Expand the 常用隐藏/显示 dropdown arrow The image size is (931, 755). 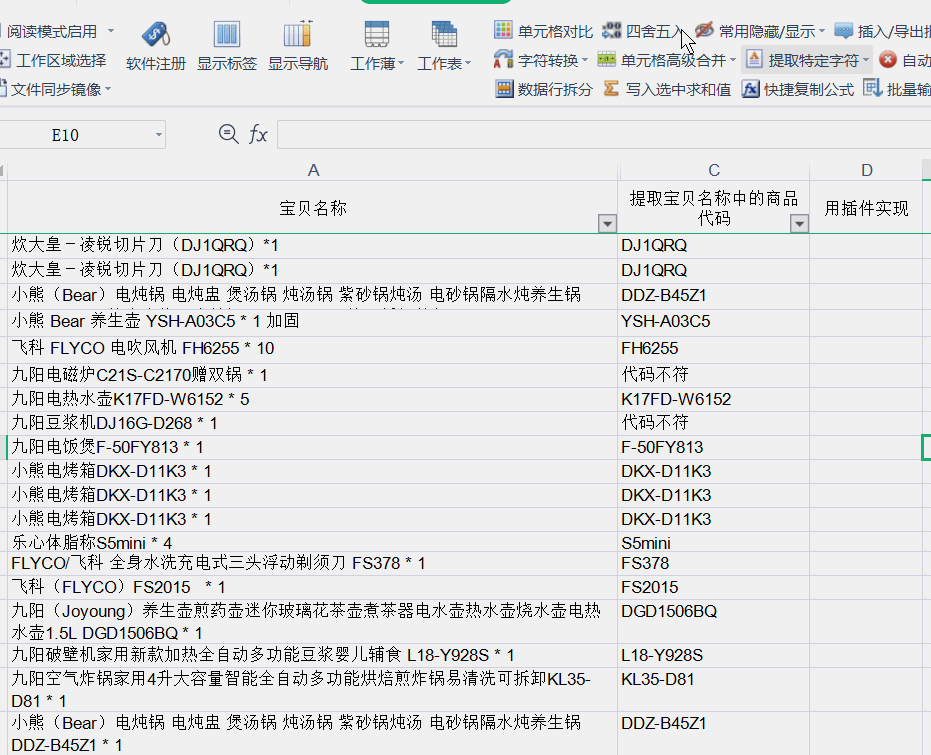click(822, 30)
